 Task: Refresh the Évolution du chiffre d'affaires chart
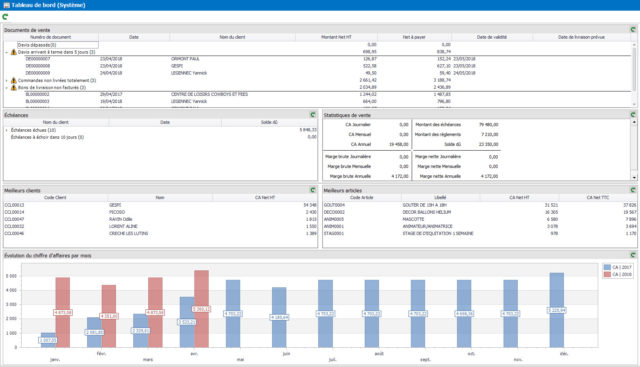tap(633, 255)
